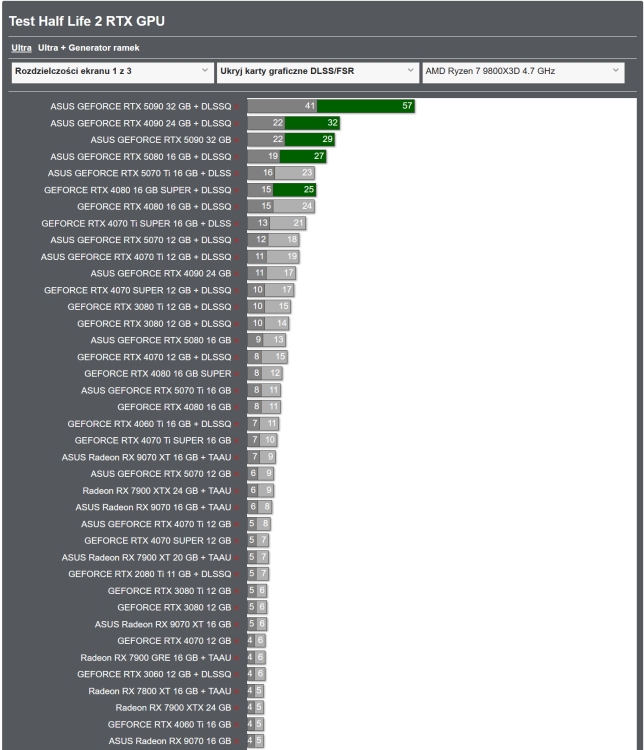Click ASUS GEFORCE RTX 4070 Ti 12 GB label without DLSSQ

point(156,524)
